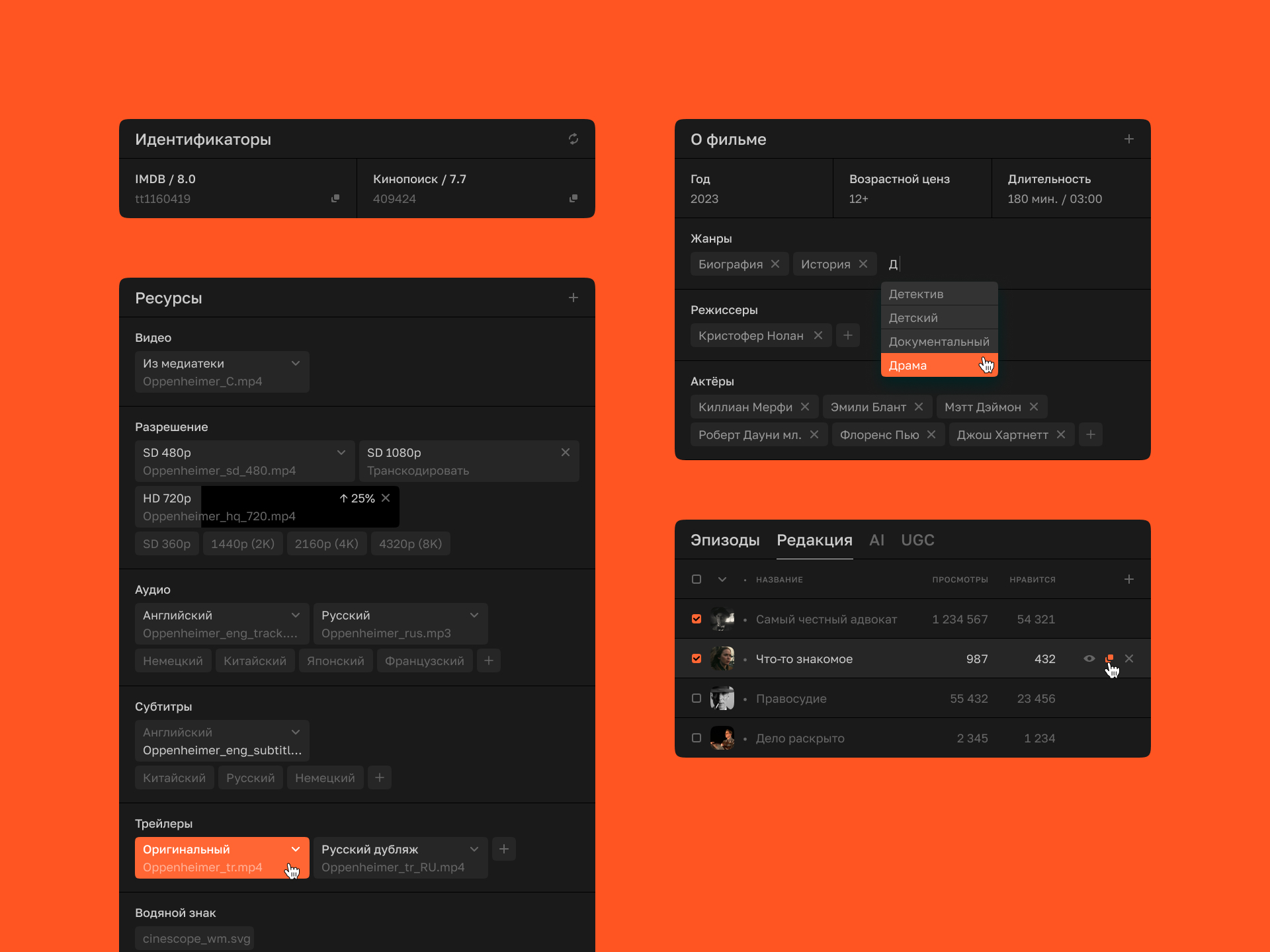The width and height of the screenshot is (1270, 952).
Task: Add the 2160p (4K) resolution option
Action: point(326,543)
